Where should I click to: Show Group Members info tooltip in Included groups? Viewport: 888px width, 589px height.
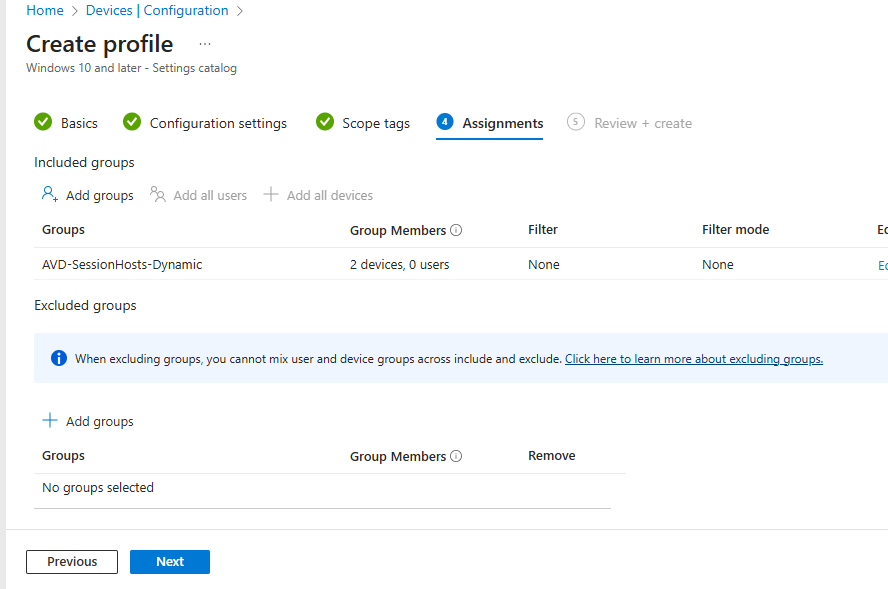click(x=456, y=230)
